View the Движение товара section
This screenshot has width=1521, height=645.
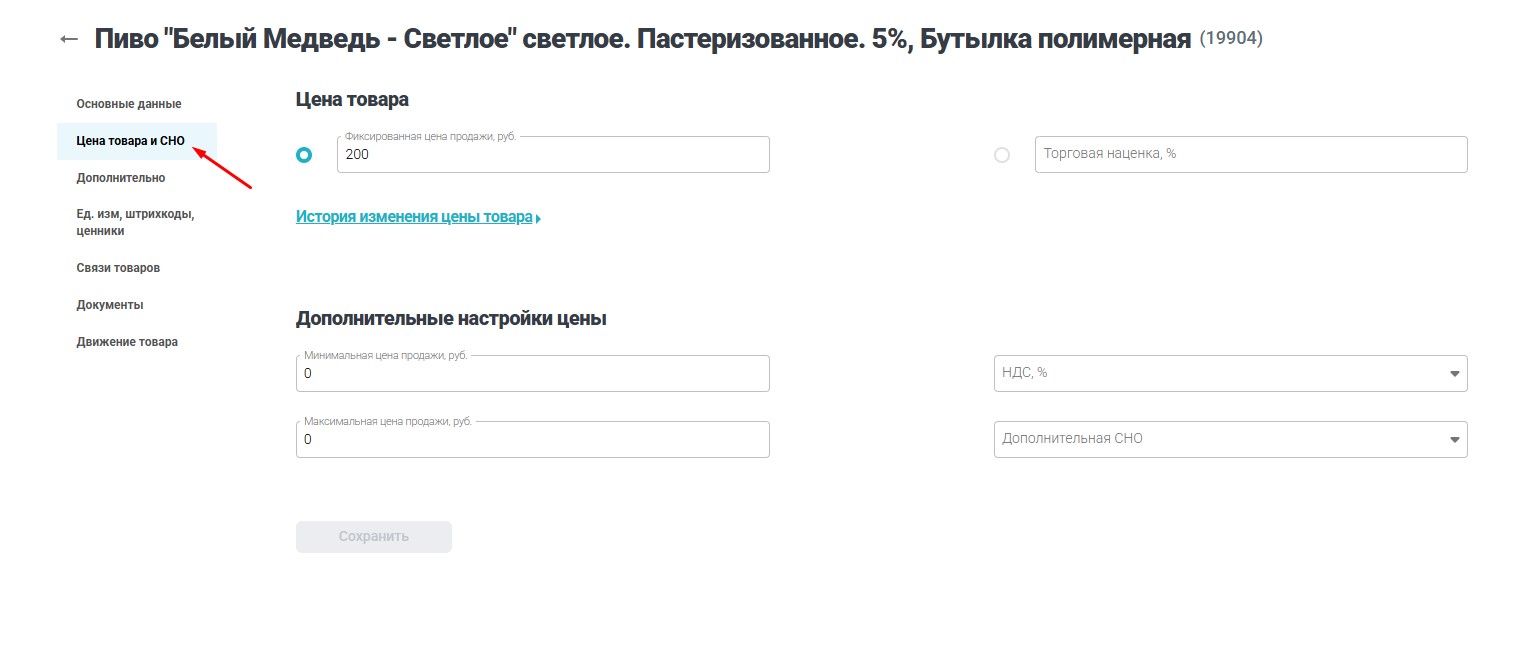click(x=126, y=341)
